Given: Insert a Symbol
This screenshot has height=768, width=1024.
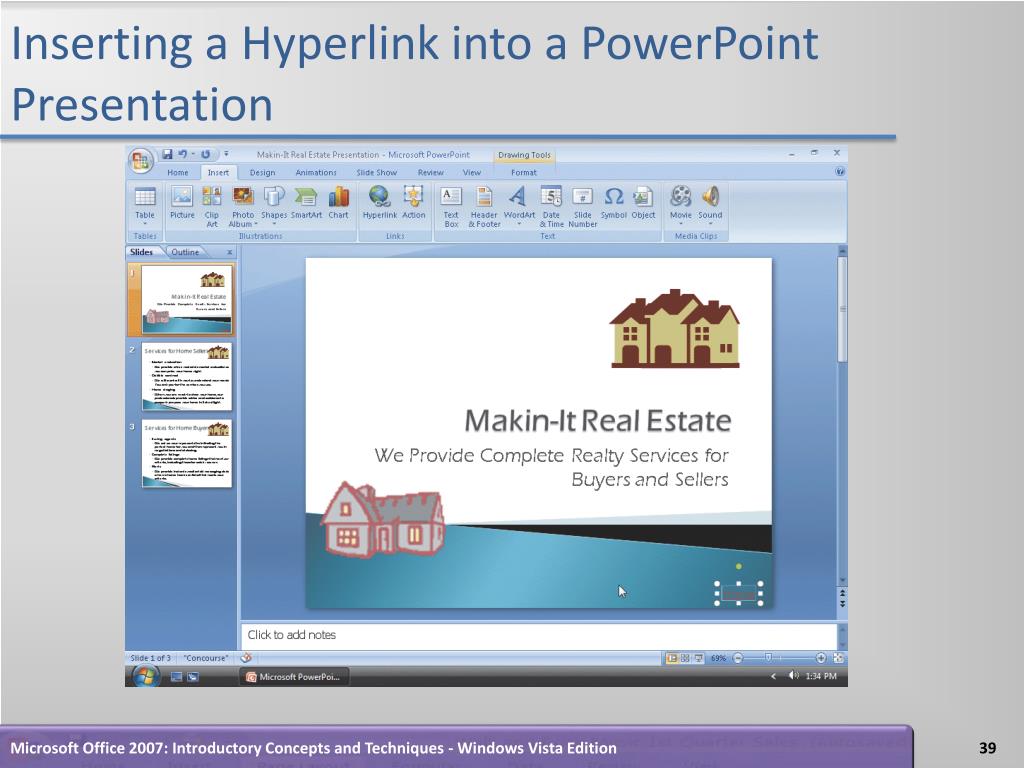Looking at the screenshot, I should click(x=613, y=203).
